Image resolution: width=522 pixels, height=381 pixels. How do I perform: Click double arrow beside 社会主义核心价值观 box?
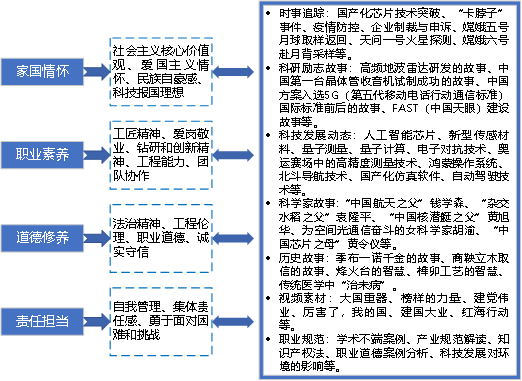(233, 72)
